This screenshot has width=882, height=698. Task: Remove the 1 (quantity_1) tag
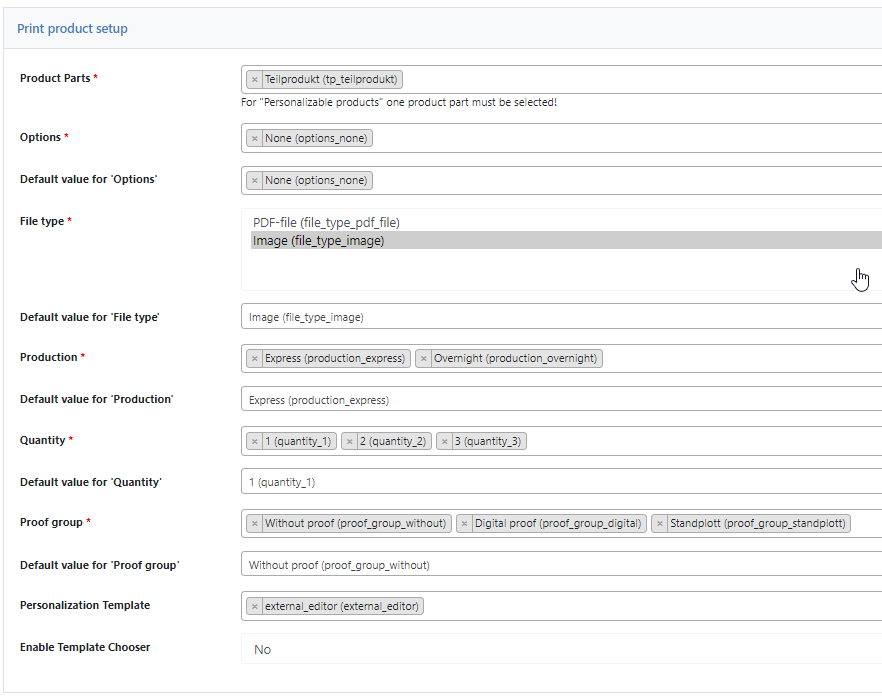coord(255,442)
